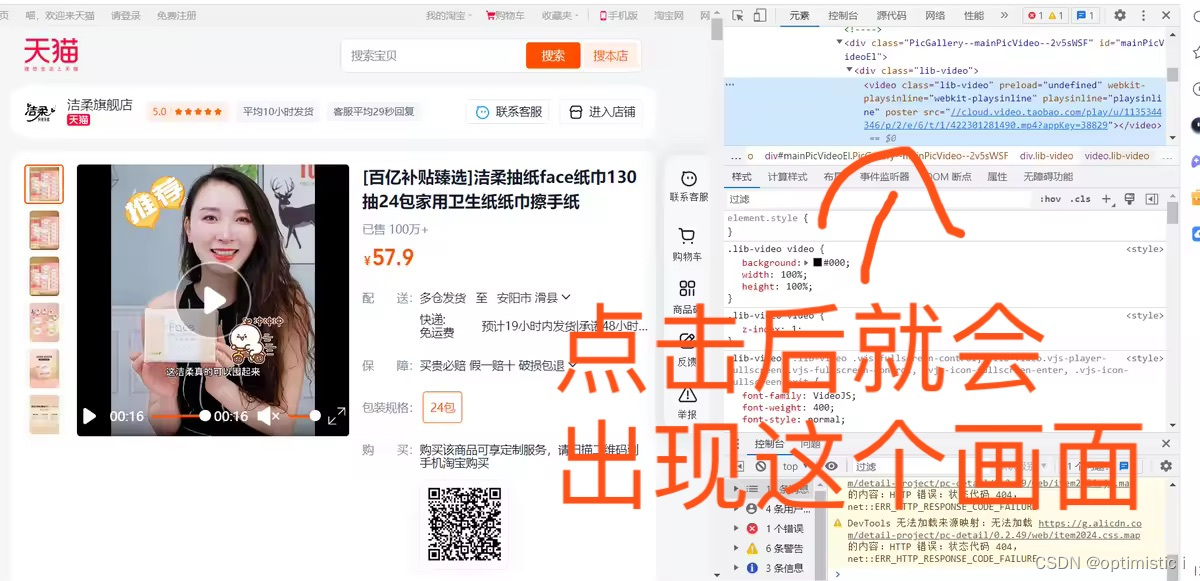Click the 联系客服 button next to store name
Viewport: 1200px width, 581px height.
tap(508, 112)
